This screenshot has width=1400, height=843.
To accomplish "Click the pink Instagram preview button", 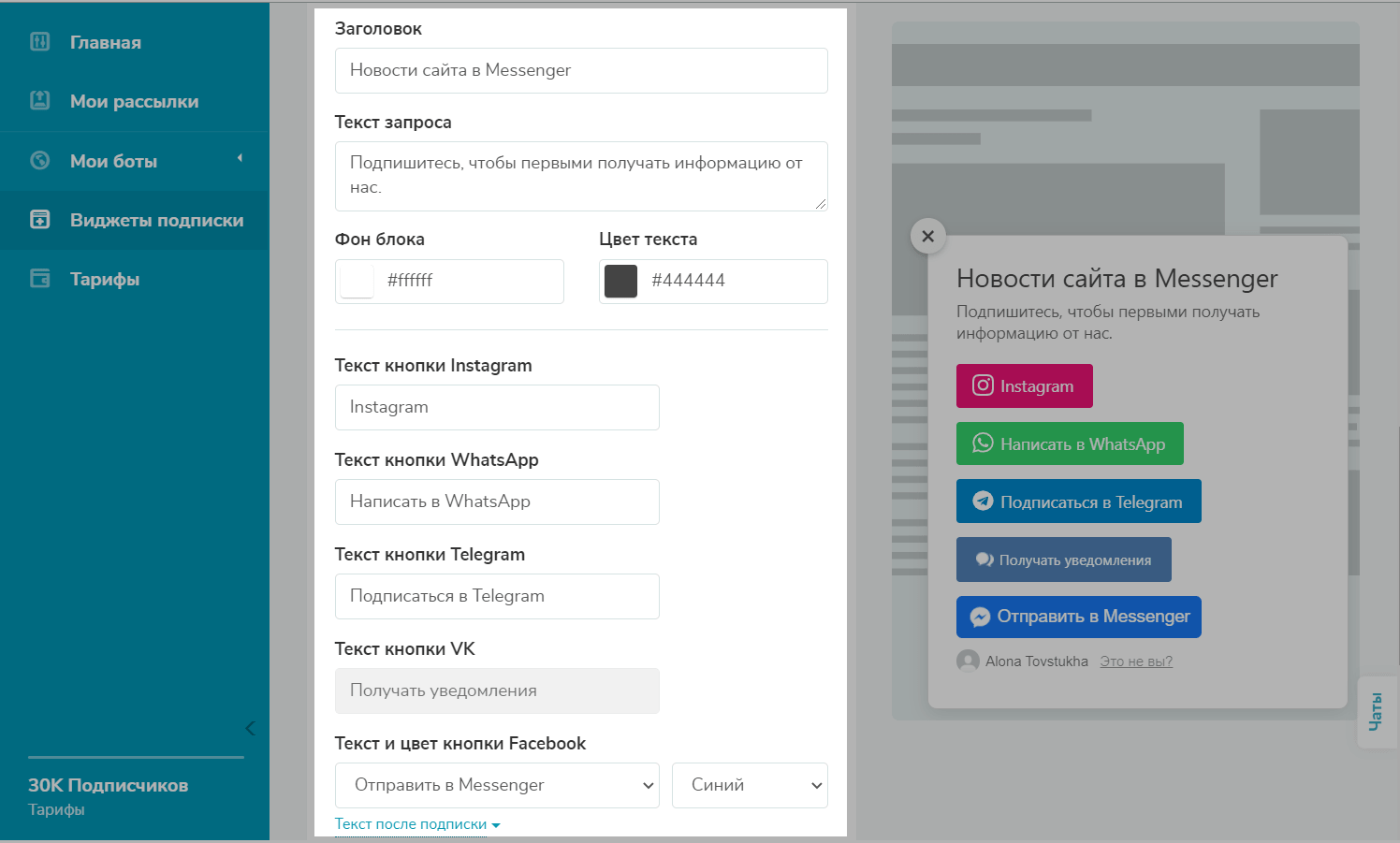I will pos(1024,385).
